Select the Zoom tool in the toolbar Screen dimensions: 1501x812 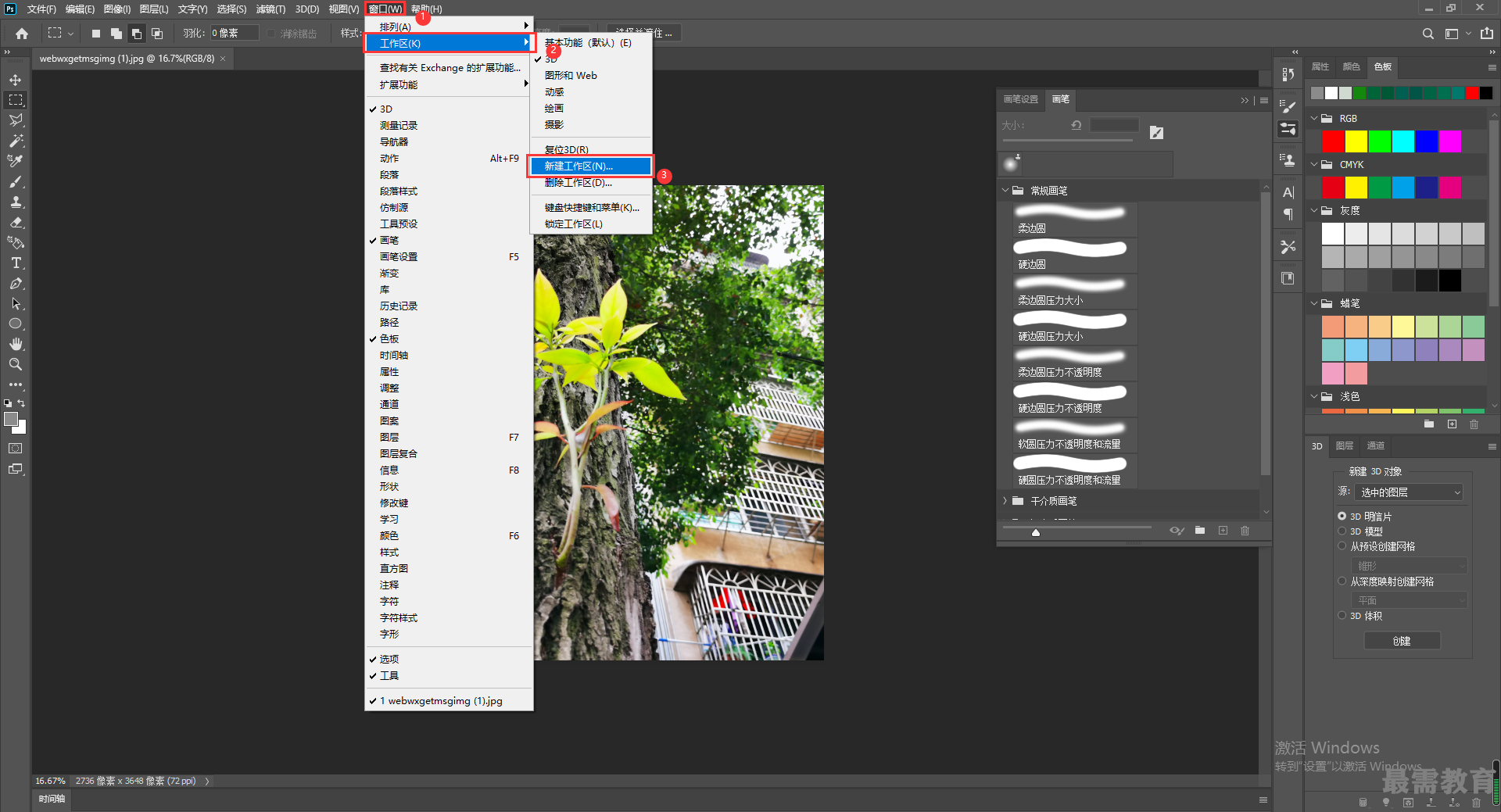[16, 364]
